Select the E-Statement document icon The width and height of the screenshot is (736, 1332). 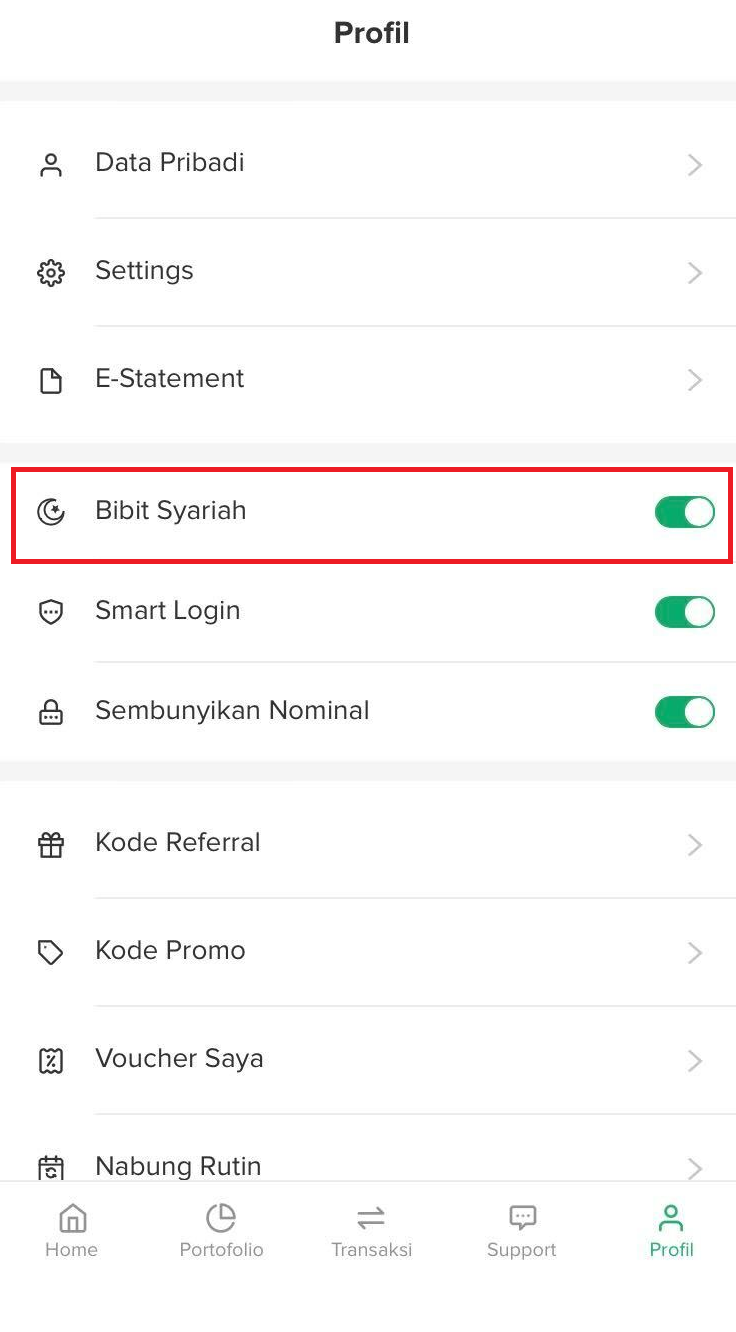tap(50, 381)
